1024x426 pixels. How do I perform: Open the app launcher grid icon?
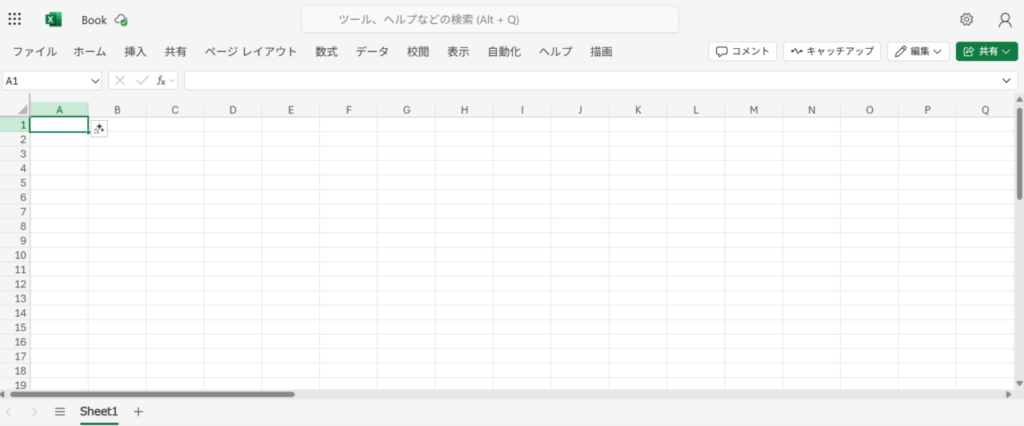pyautogui.click(x=14, y=20)
